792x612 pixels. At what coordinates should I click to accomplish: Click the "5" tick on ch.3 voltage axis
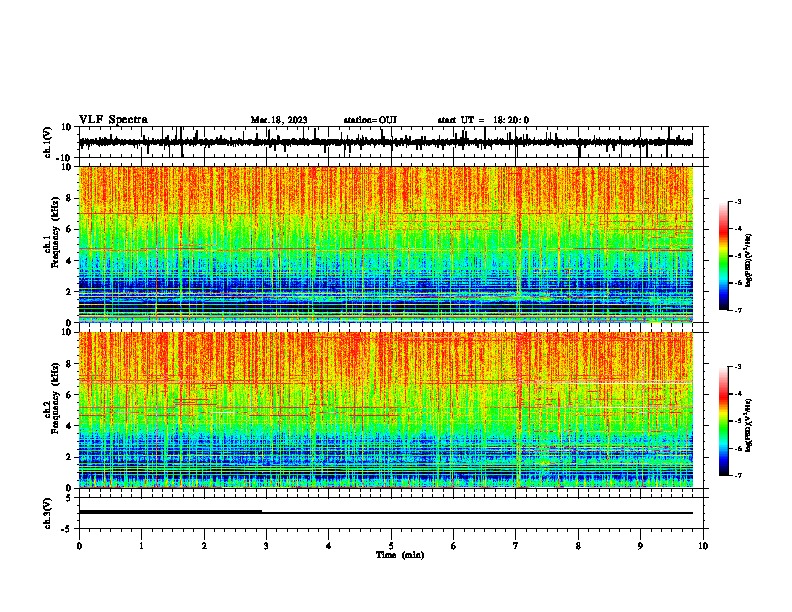[x=70, y=498]
